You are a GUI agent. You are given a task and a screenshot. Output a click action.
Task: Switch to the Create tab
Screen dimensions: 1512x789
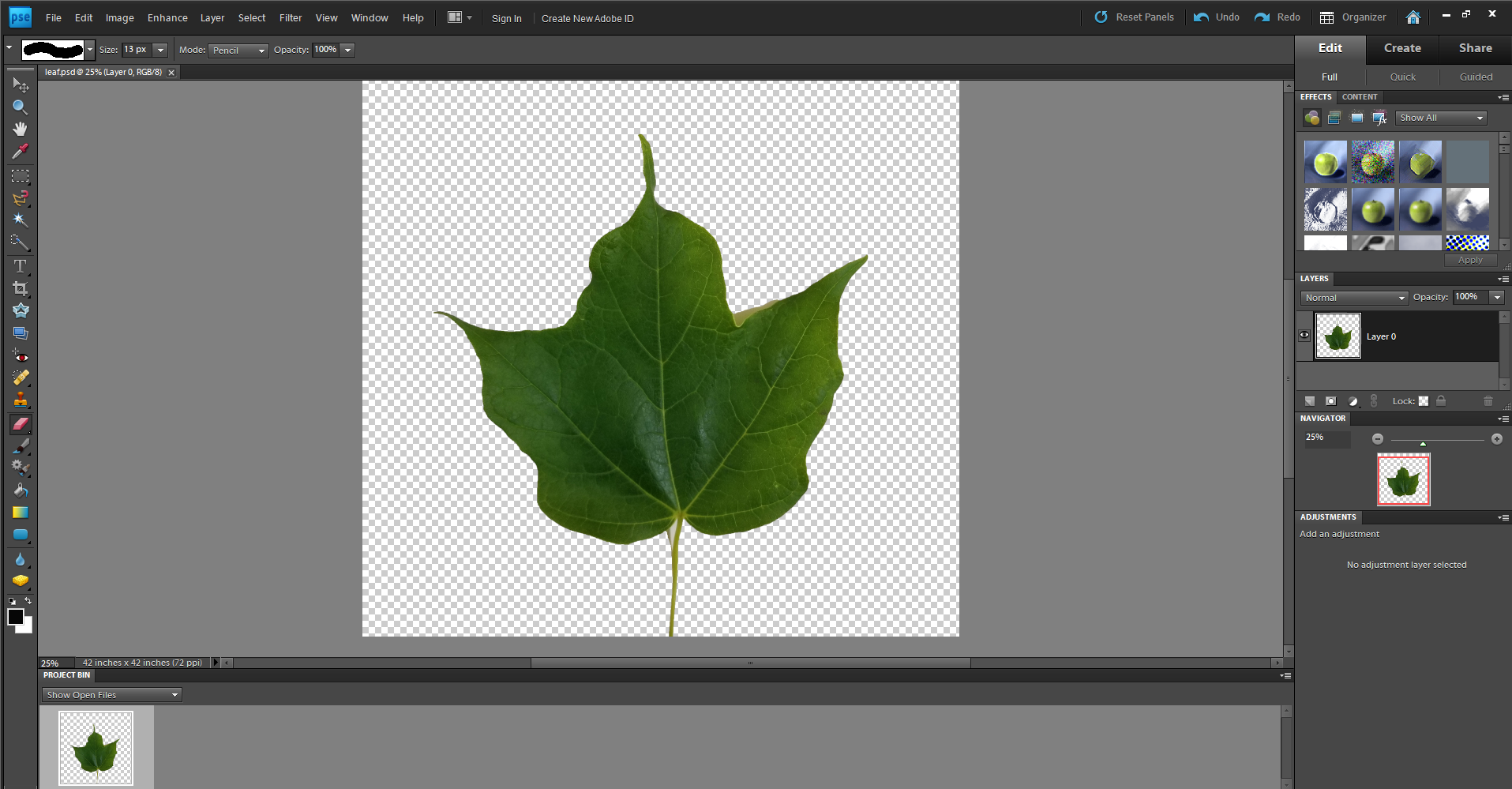click(1401, 48)
